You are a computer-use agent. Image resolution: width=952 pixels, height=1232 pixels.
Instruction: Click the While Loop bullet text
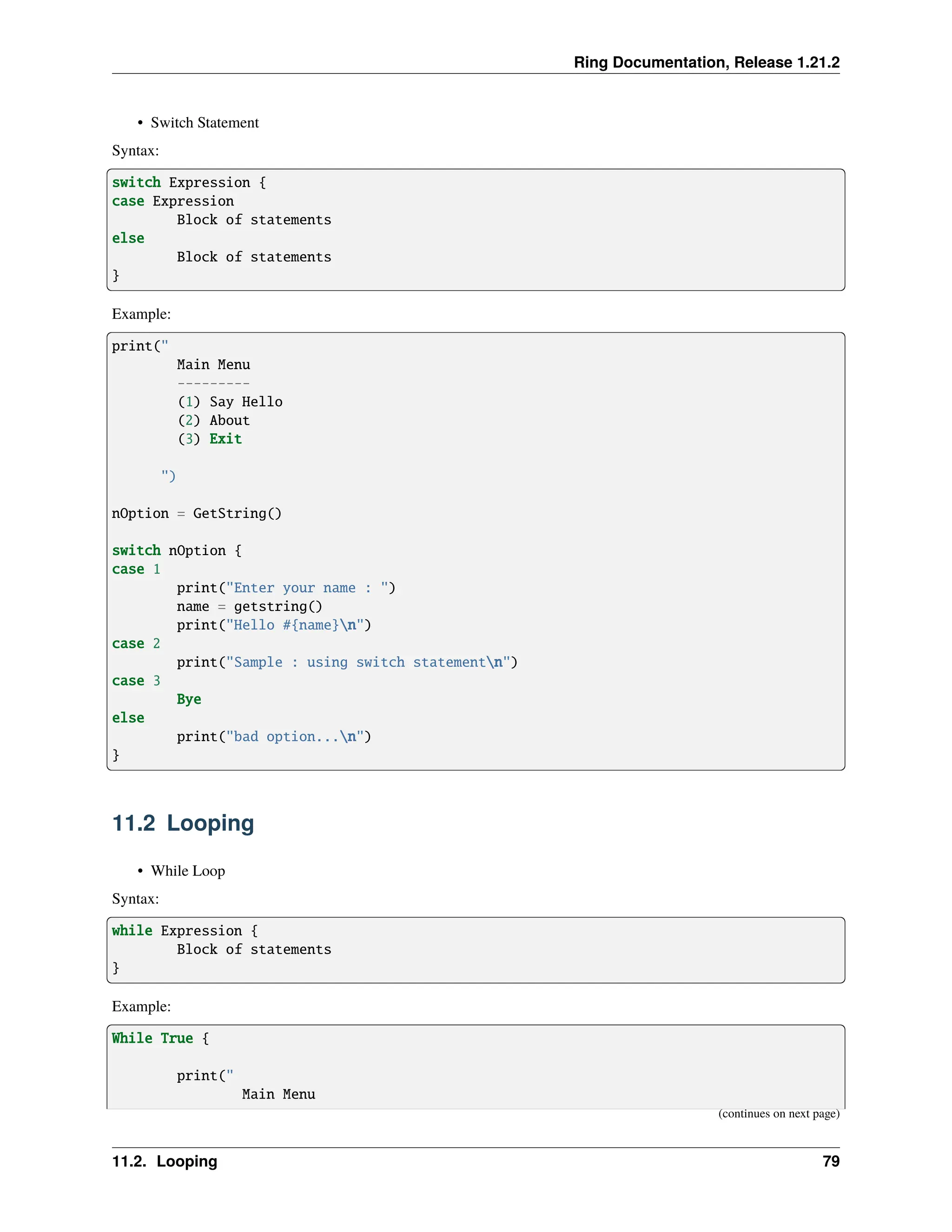(x=188, y=870)
